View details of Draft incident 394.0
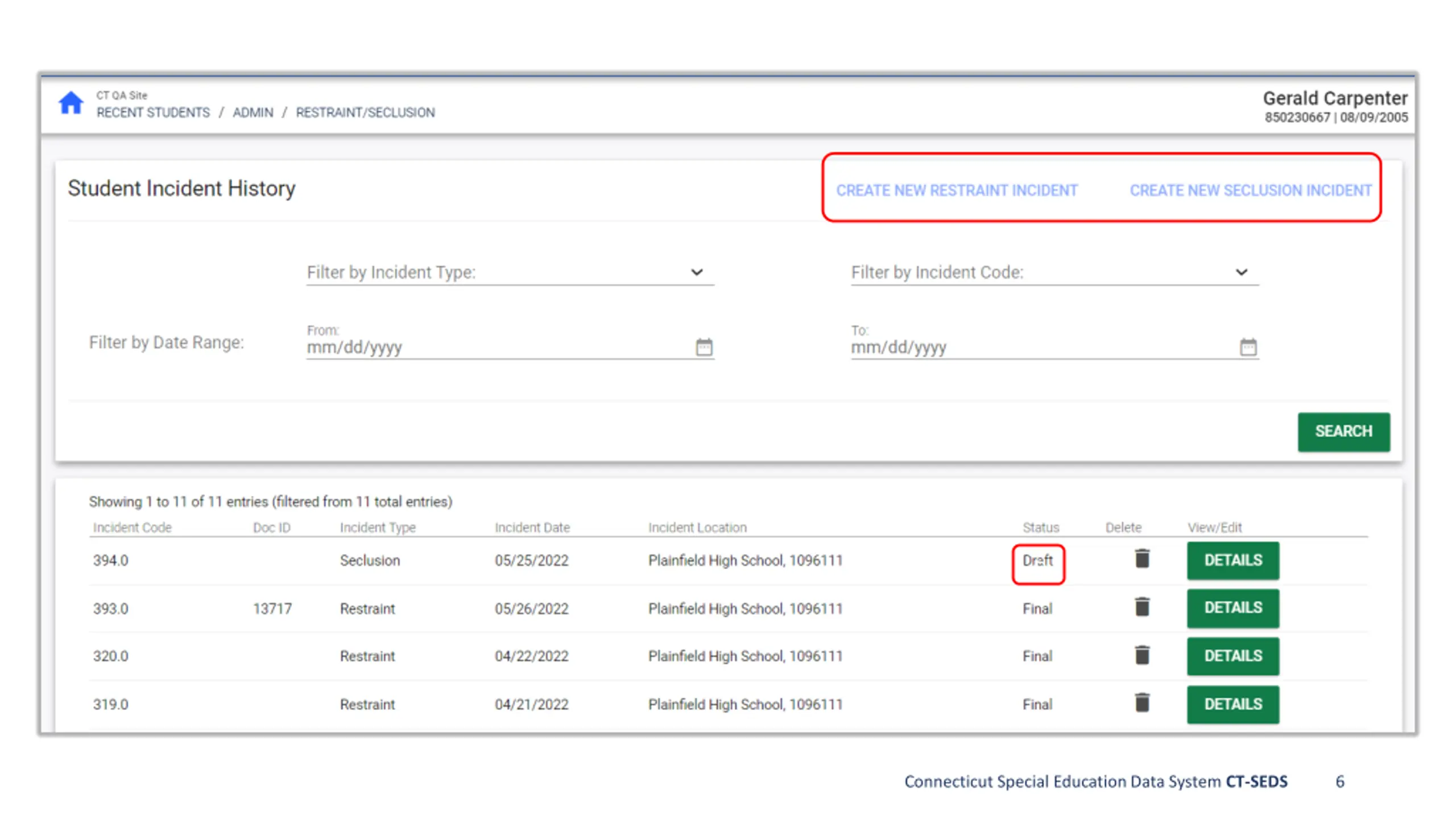Screen dimensions: 1456x819 coord(1233,560)
